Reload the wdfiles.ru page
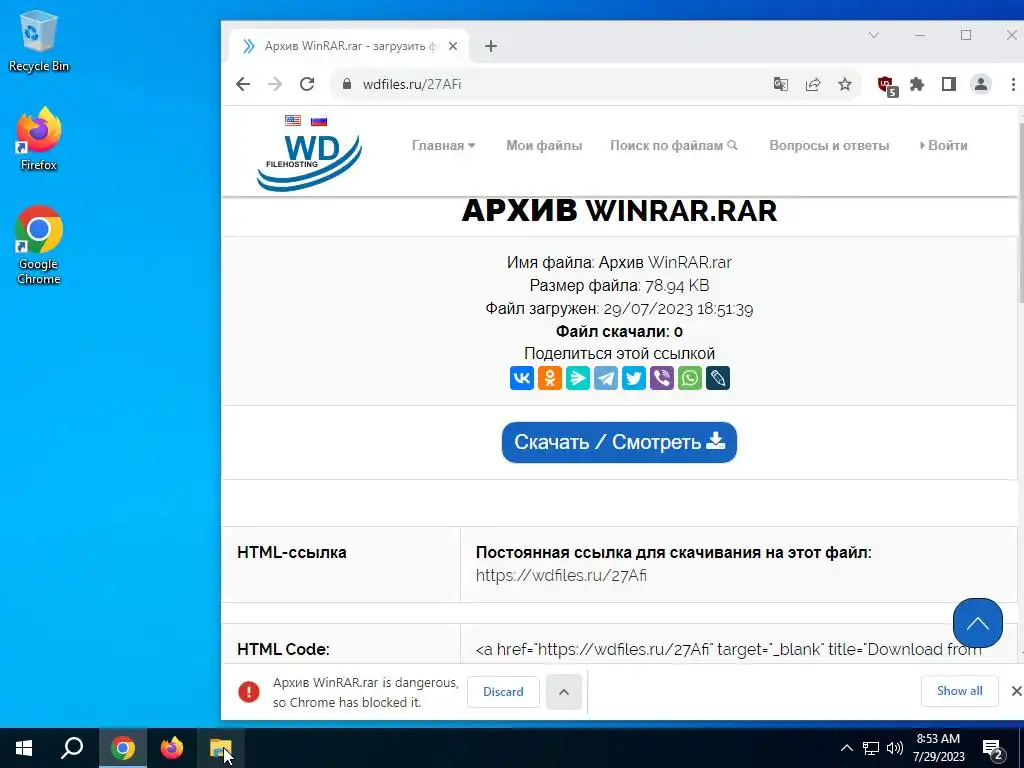 click(307, 84)
